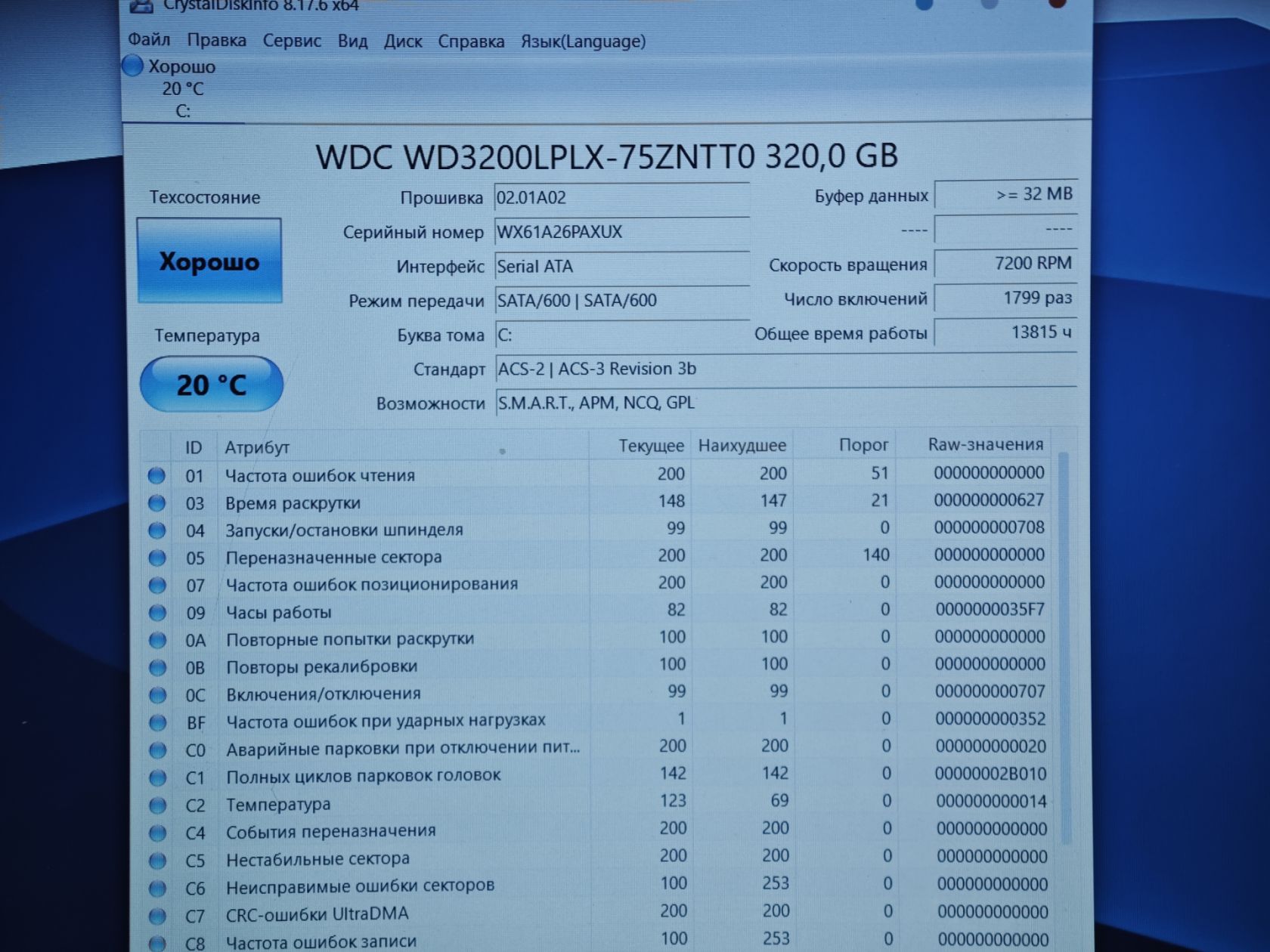The image size is (1270, 952).
Task: Click the Режим передачи SATA/600 field
Action: point(621,300)
